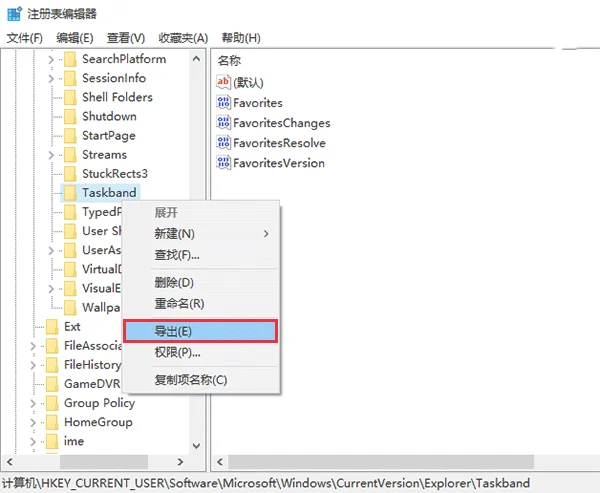600x493 pixels.
Task: Choose 导出(E) from the context menu
Action: [198, 331]
